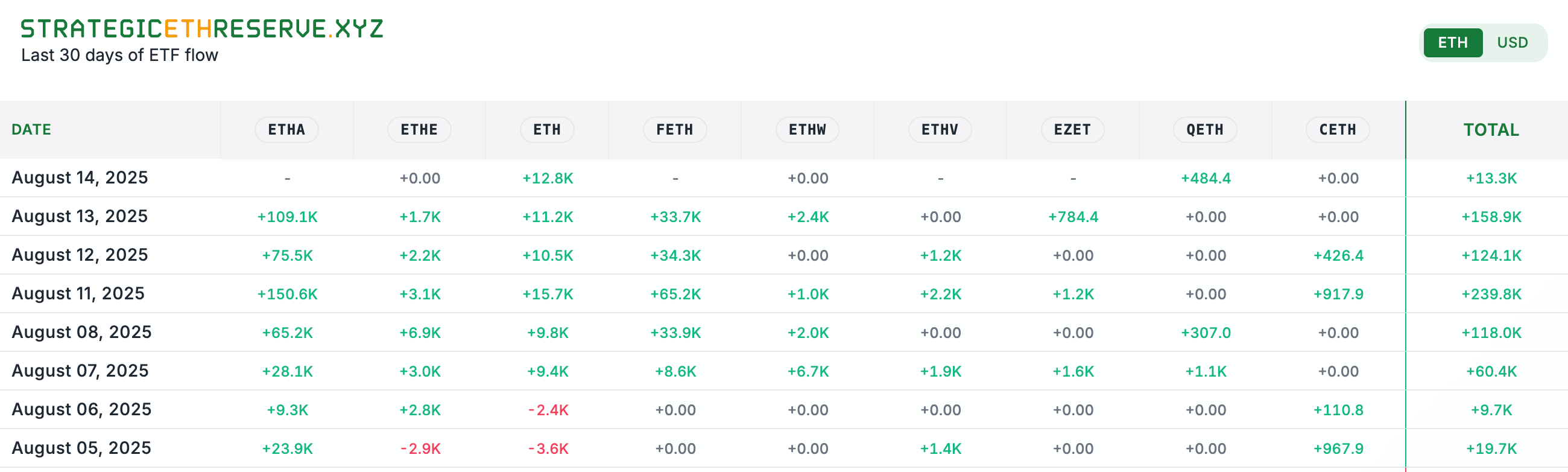Screen dimensions: 1568x472
Task: Select the FETH ticker pill
Action: point(674,130)
